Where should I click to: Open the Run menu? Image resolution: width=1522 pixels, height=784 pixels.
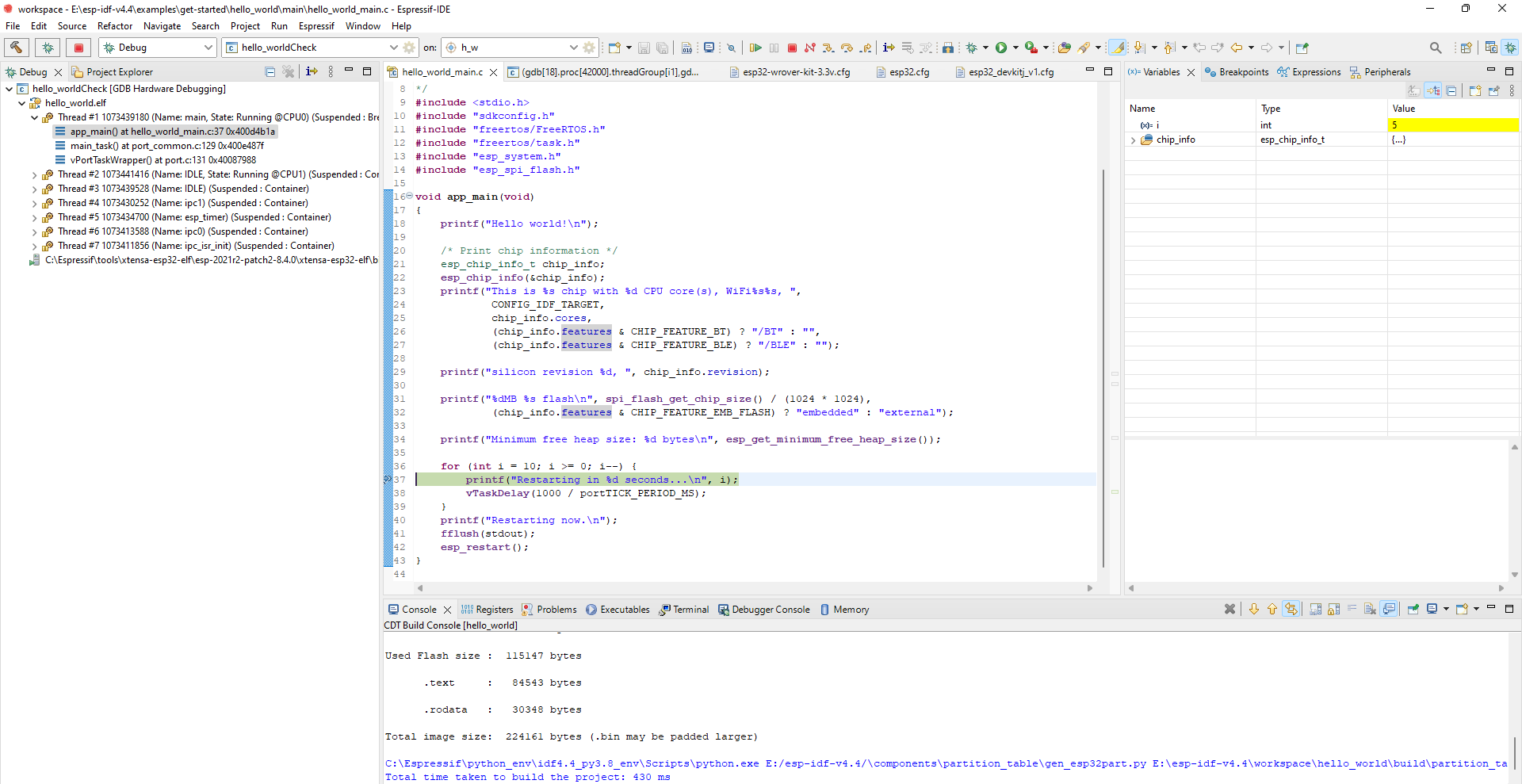click(279, 26)
